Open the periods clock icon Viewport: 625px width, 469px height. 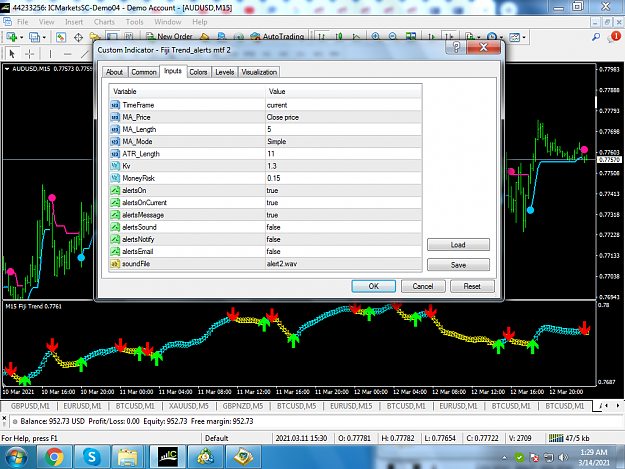[492, 37]
